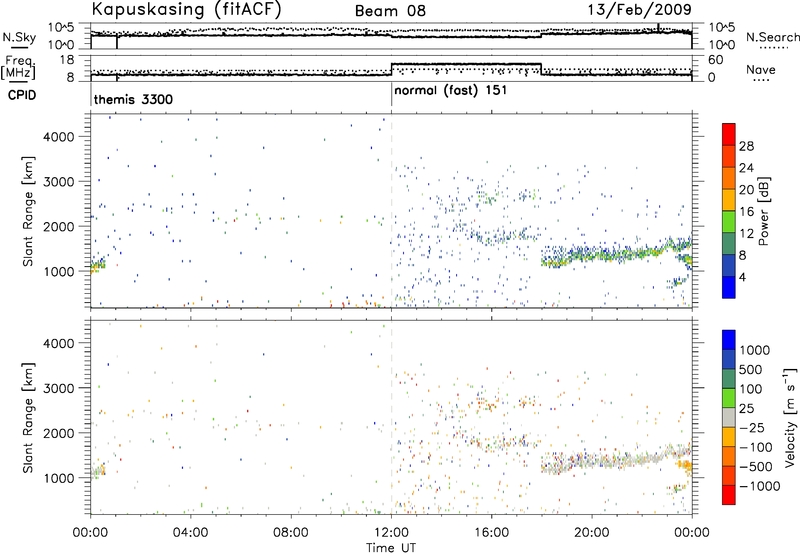The image size is (800, 554).
Task: Click 'Slant Range [km]' label of power panel
Action: 29,211
